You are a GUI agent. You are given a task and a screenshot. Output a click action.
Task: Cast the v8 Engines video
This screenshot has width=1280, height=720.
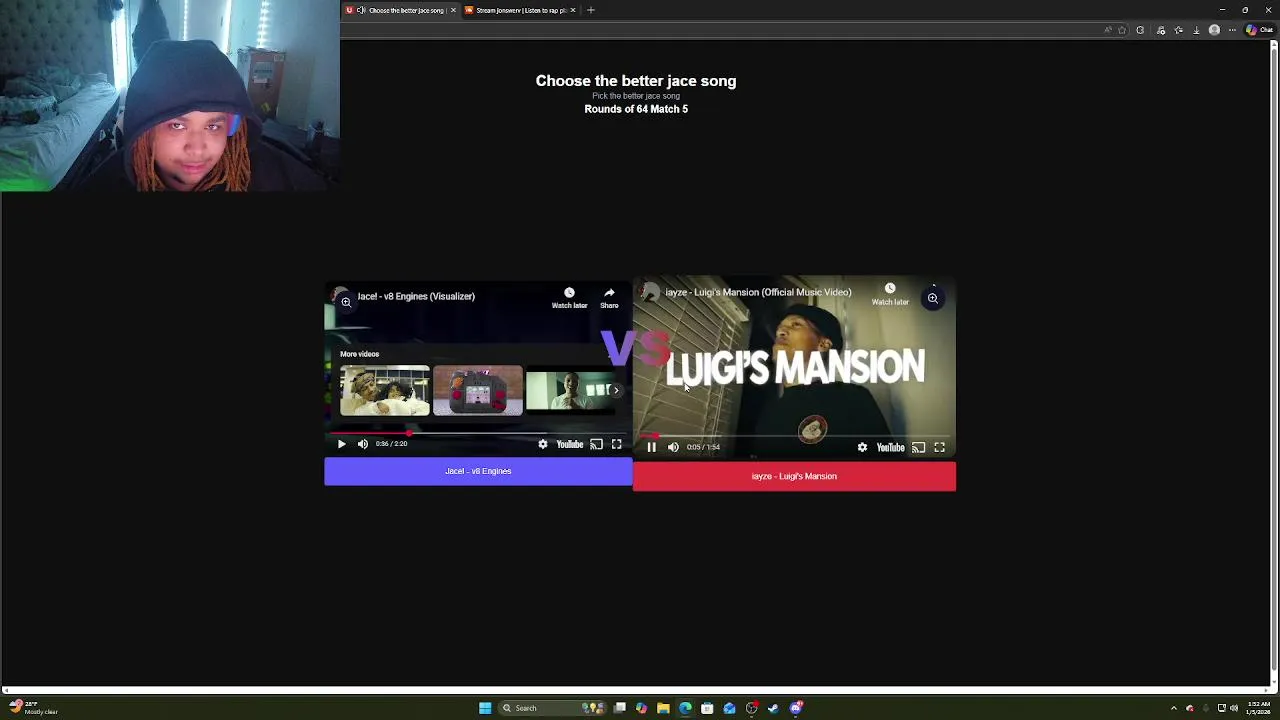point(596,444)
